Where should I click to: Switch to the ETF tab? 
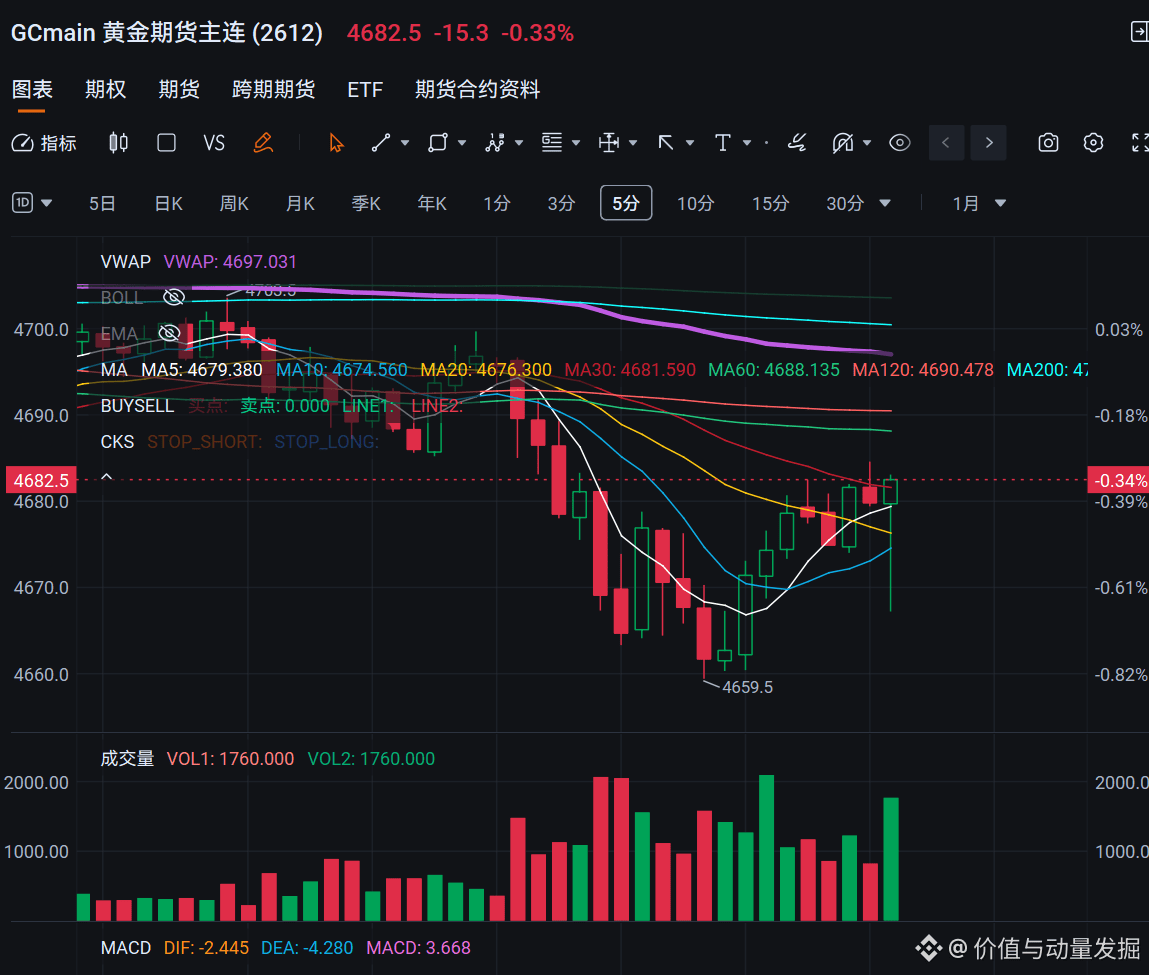(x=365, y=89)
